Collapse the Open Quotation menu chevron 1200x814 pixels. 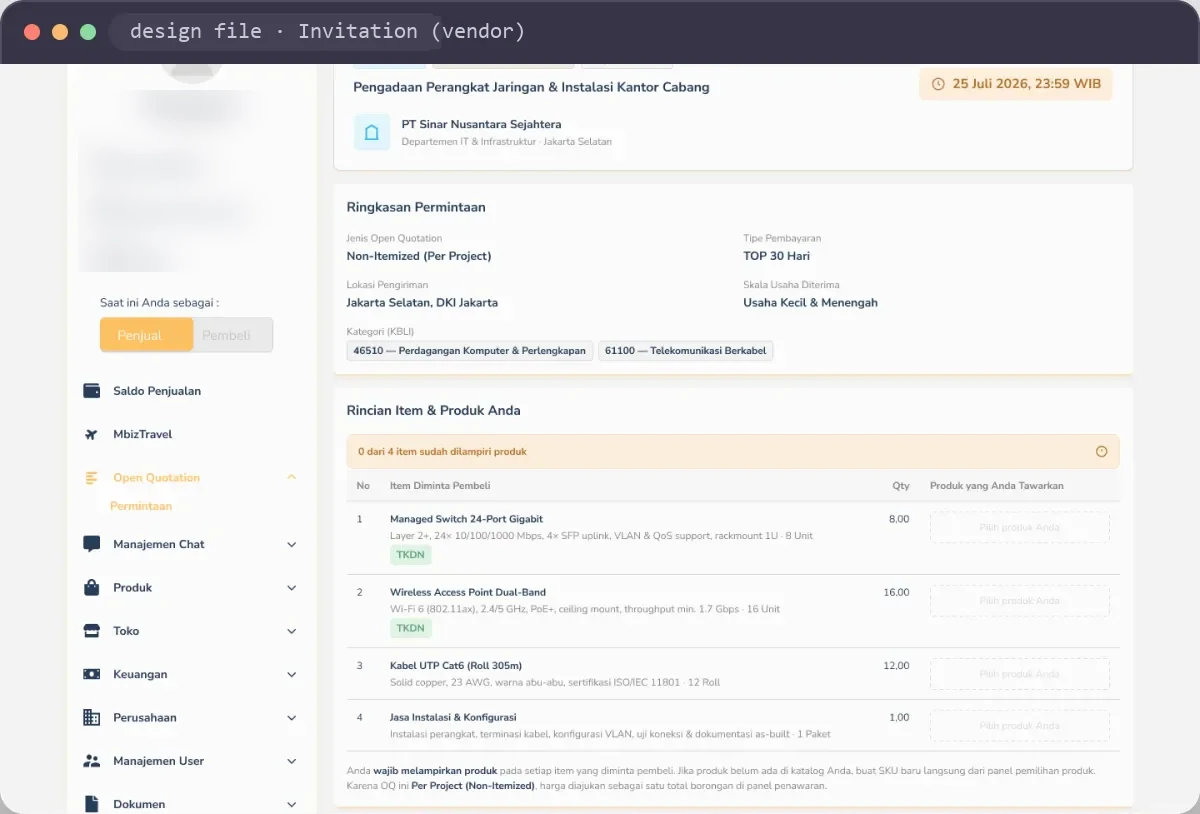(x=292, y=477)
